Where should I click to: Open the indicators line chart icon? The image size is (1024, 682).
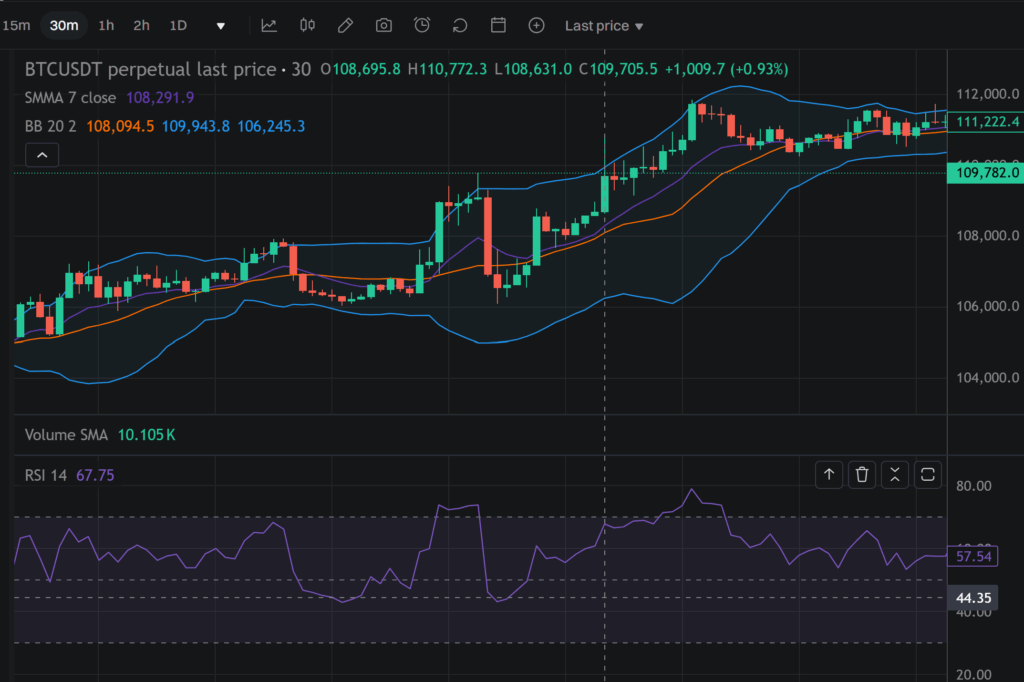(x=269, y=26)
